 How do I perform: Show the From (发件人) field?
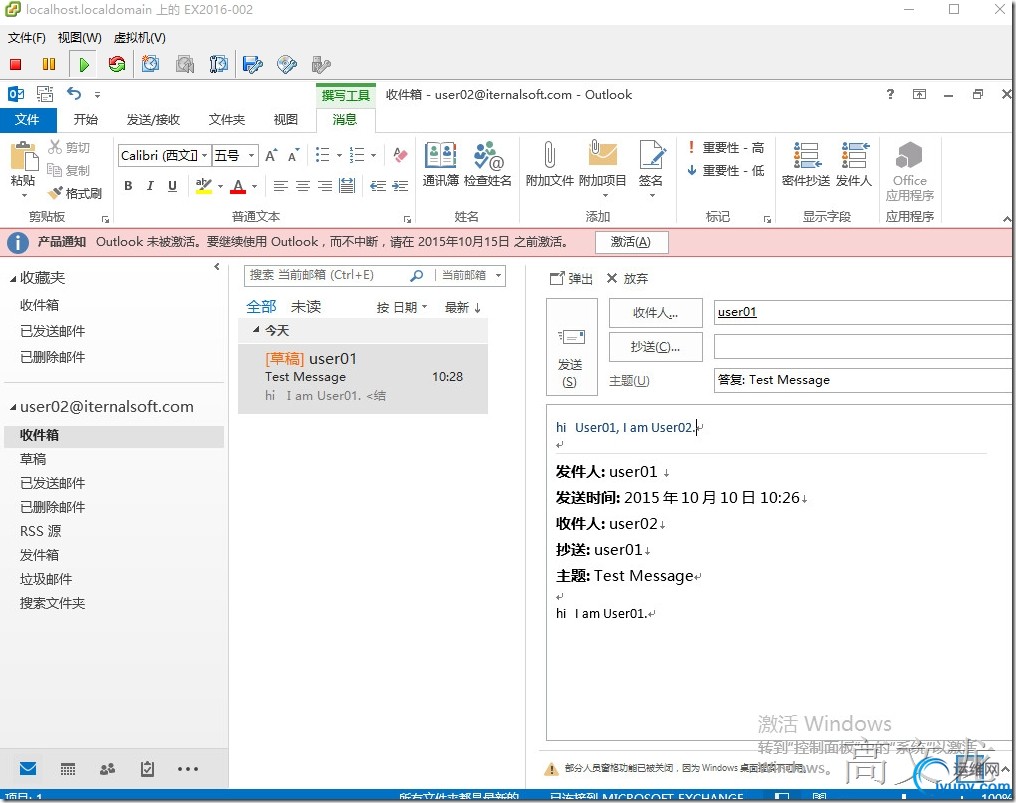point(854,165)
